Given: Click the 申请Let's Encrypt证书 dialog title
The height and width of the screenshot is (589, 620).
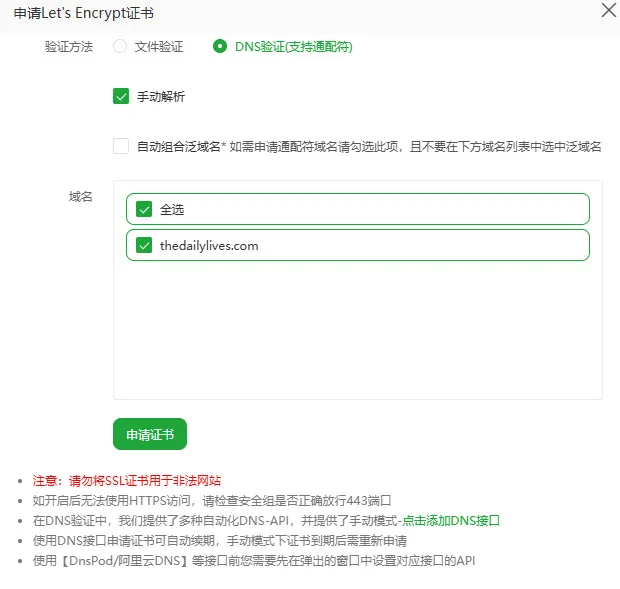Looking at the screenshot, I should [83, 13].
